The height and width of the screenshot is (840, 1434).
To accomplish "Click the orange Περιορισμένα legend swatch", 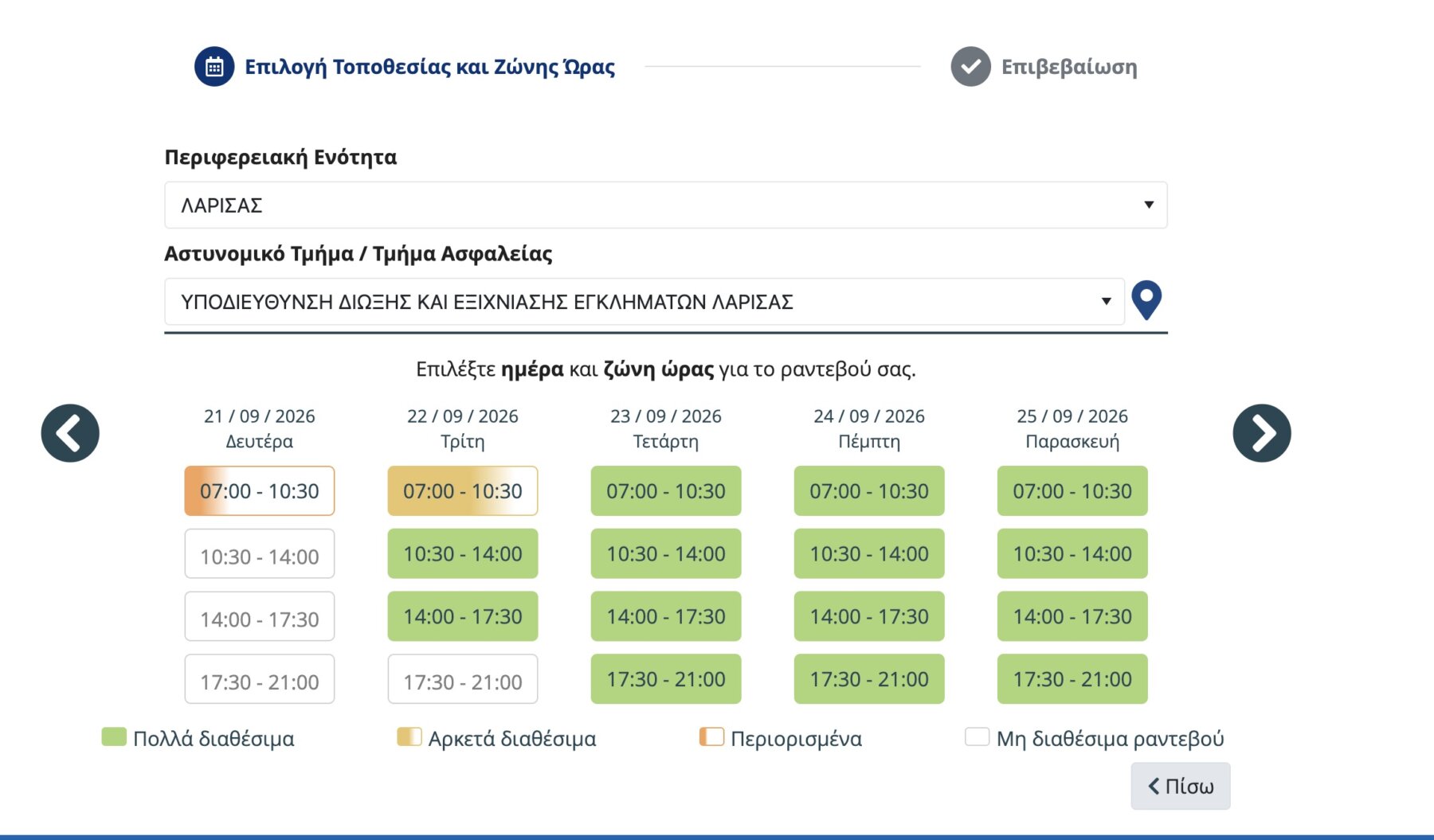I will click(711, 736).
